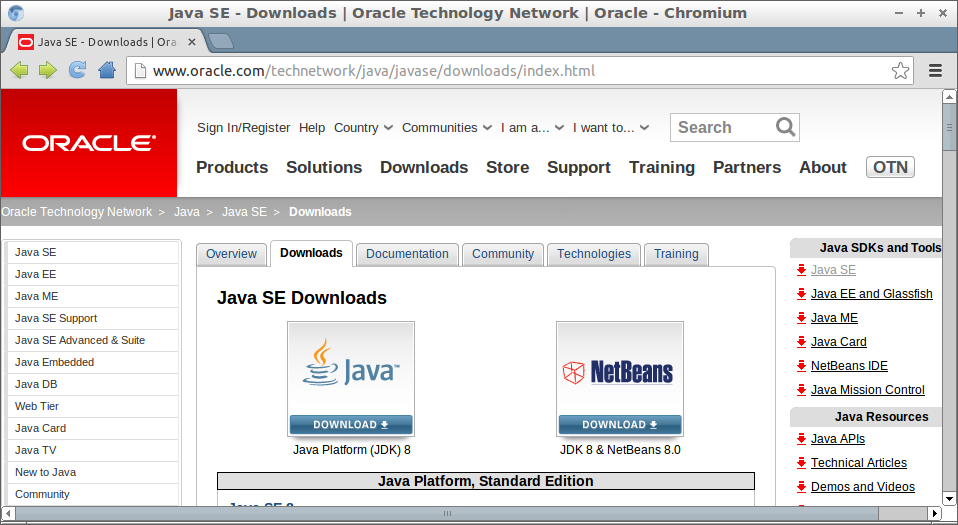Viewport: 958px width, 525px height.
Task: Click the NetBeans logo thumbnail
Action: (x=620, y=369)
